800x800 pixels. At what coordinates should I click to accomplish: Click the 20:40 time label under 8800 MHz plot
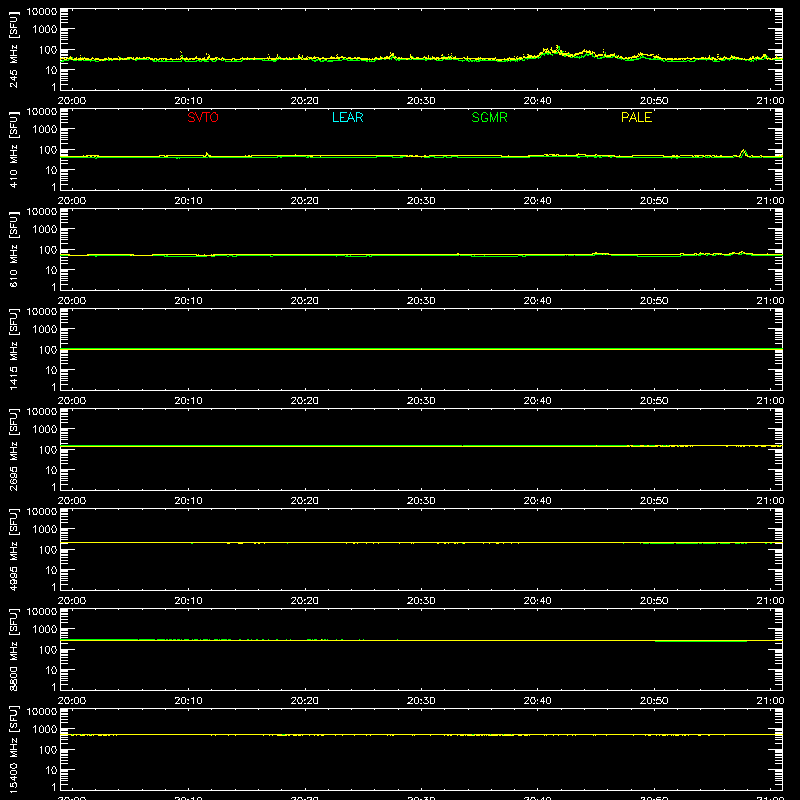(x=537, y=701)
